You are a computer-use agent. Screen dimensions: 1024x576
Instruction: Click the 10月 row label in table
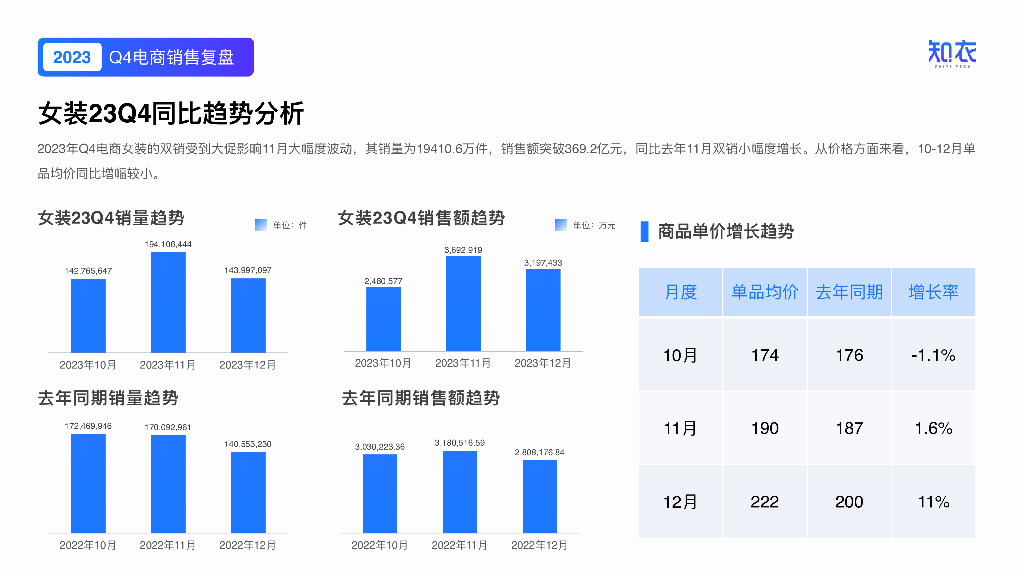tap(680, 355)
